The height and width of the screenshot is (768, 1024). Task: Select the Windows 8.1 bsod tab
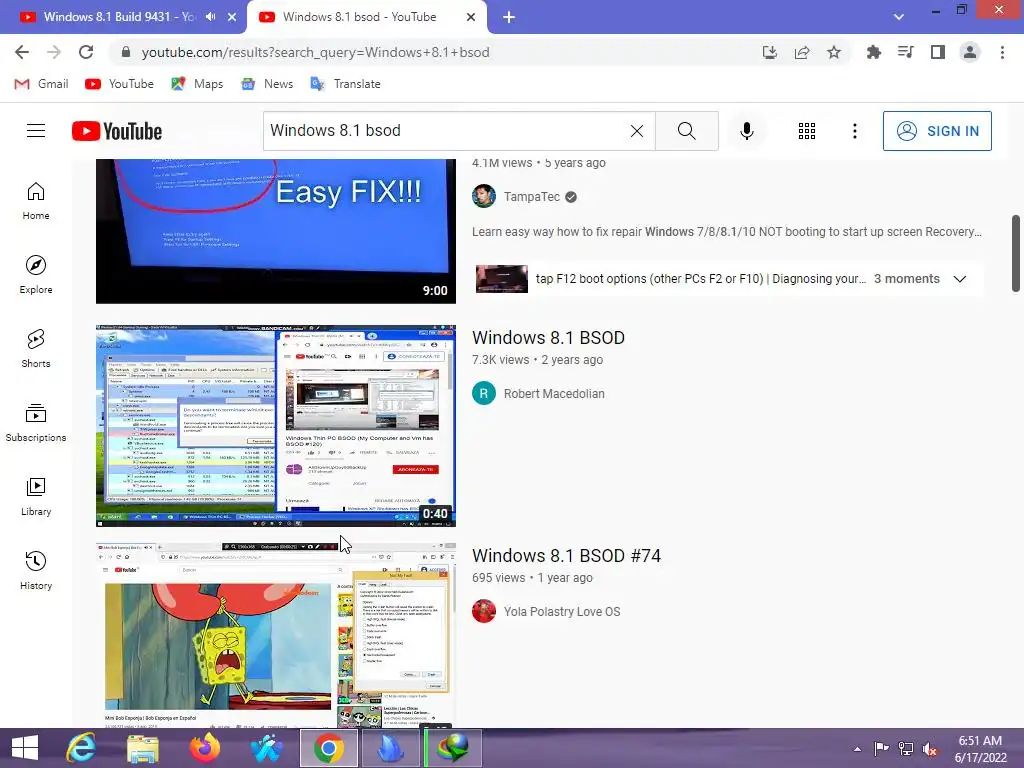[359, 17]
